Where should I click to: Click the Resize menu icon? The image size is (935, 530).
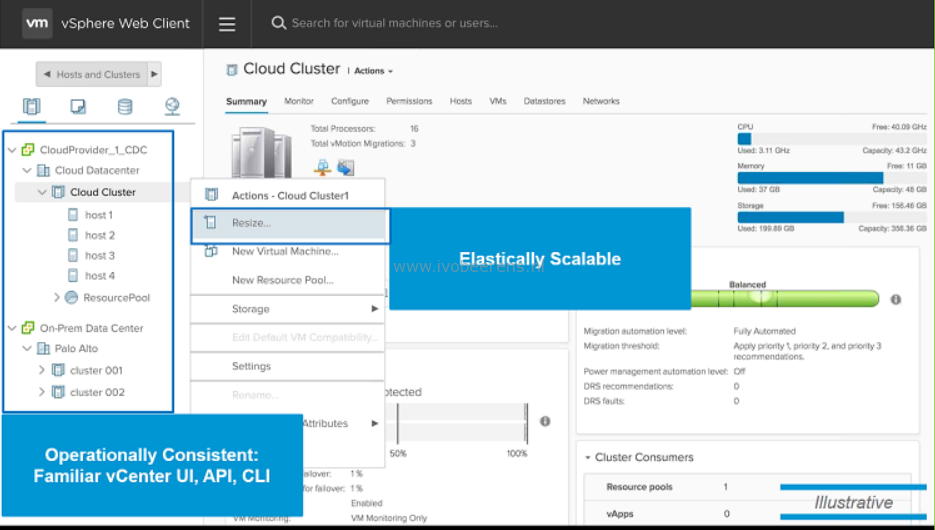coord(210,222)
